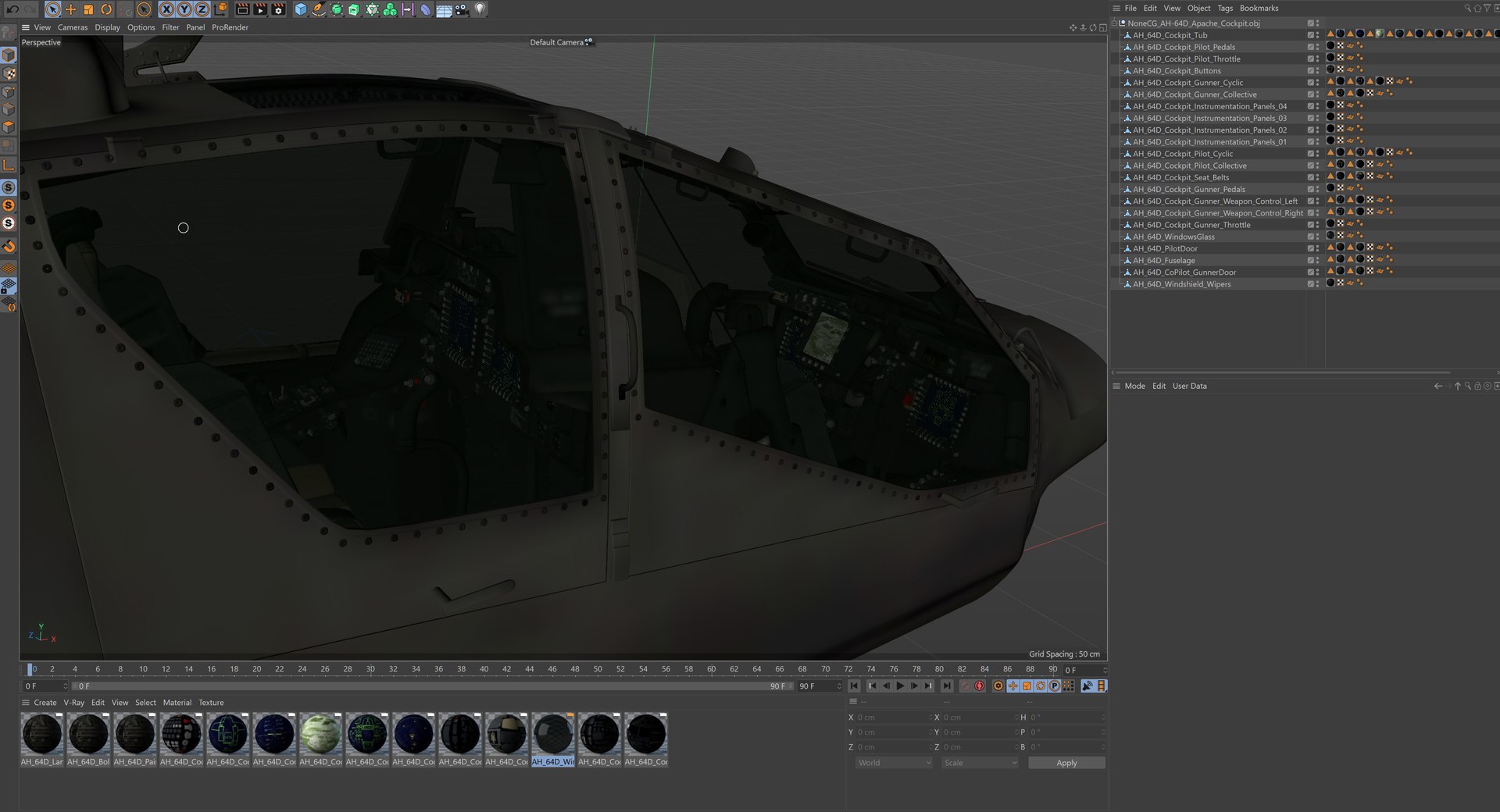Open the V-Ray menu in Material Manager
This screenshot has height=812, width=1500.
[74, 703]
